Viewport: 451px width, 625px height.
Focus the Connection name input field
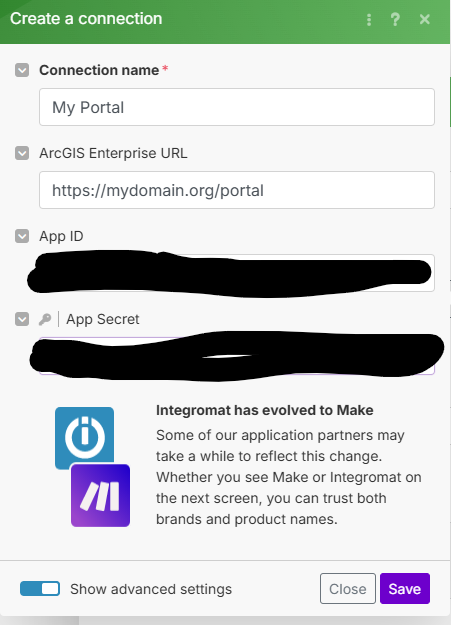pos(237,107)
